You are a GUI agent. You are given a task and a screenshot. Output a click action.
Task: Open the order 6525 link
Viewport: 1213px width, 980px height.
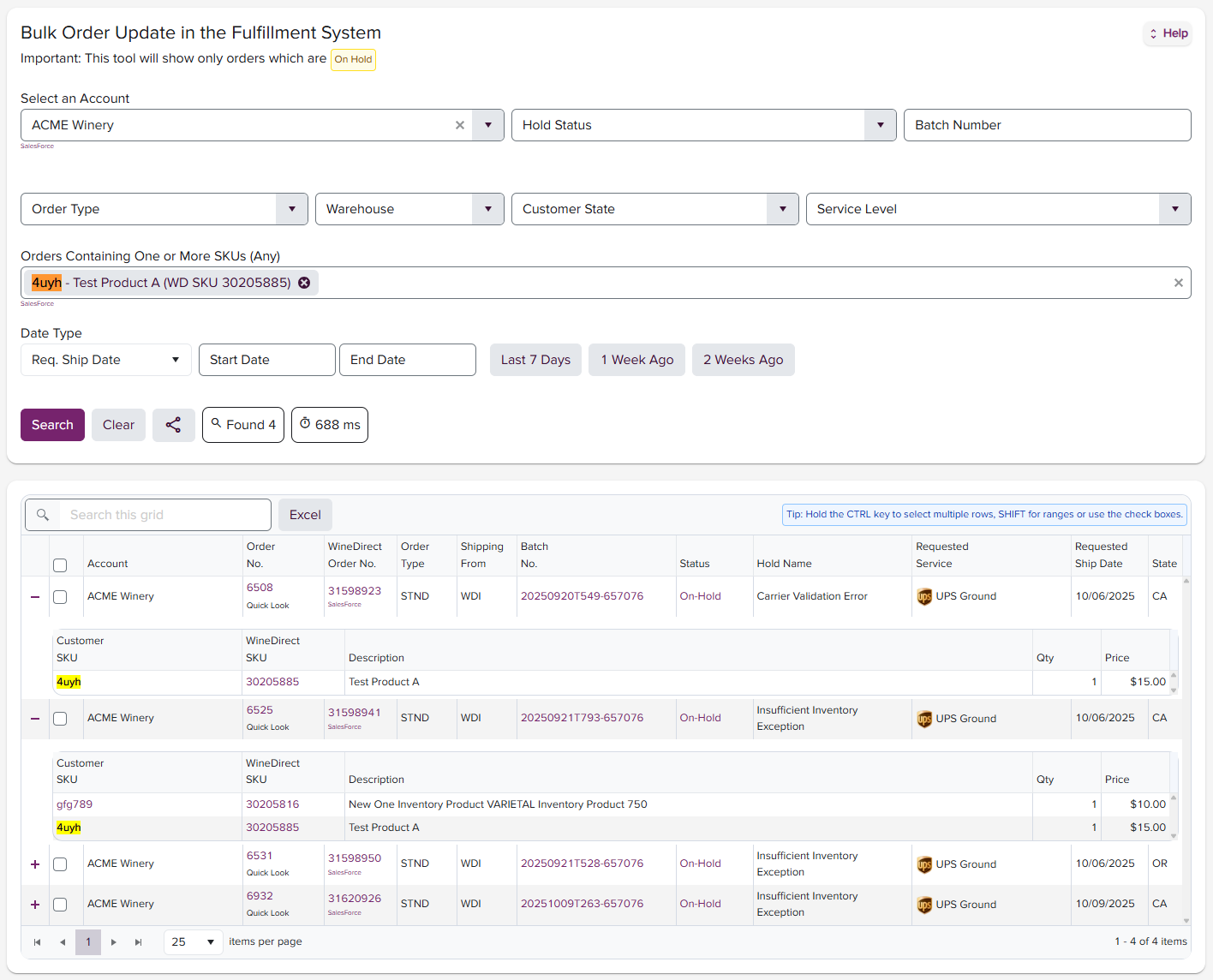click(x=260, y=710)
